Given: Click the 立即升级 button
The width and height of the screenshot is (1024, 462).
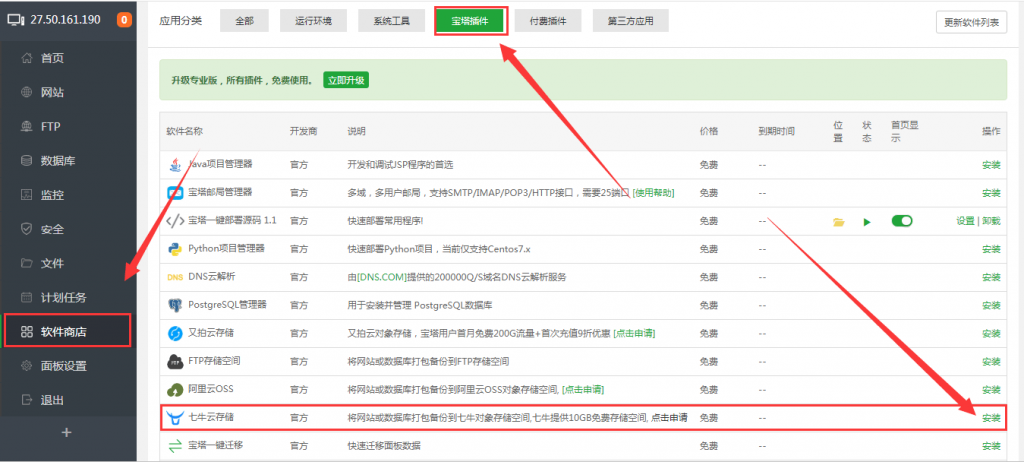Looking at the screenshot, I should pyautogui.click(x=346, y=80).
